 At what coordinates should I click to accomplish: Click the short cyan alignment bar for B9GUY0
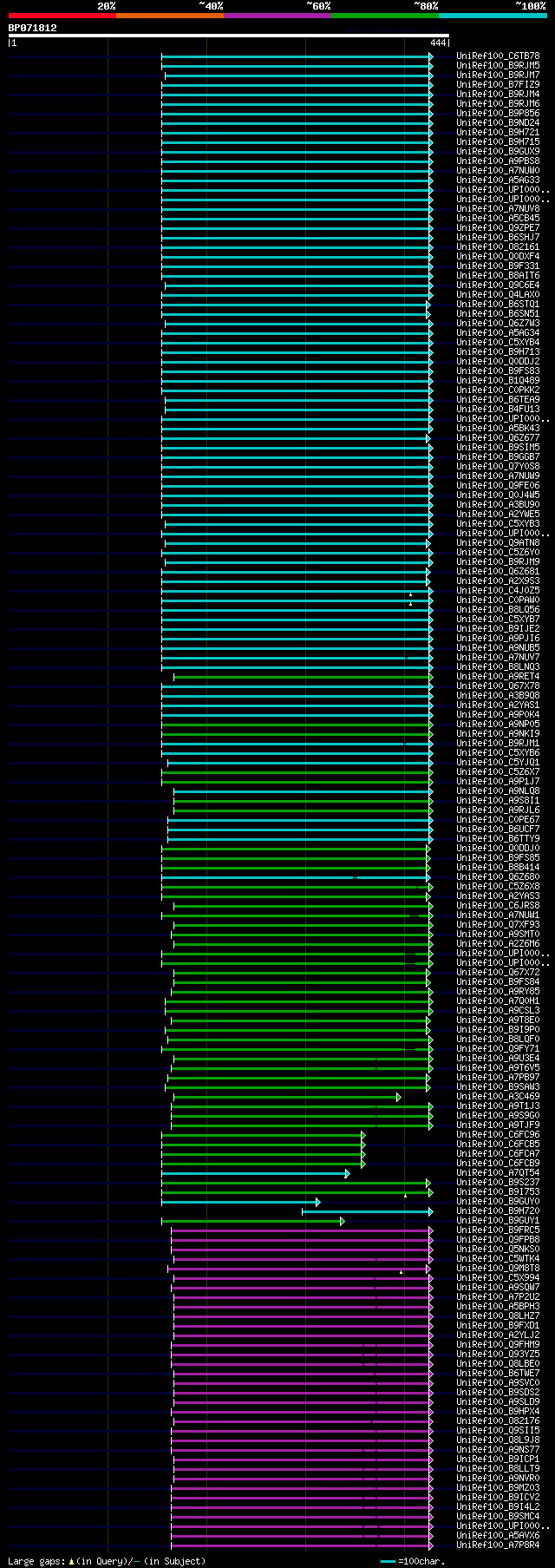241,1202
